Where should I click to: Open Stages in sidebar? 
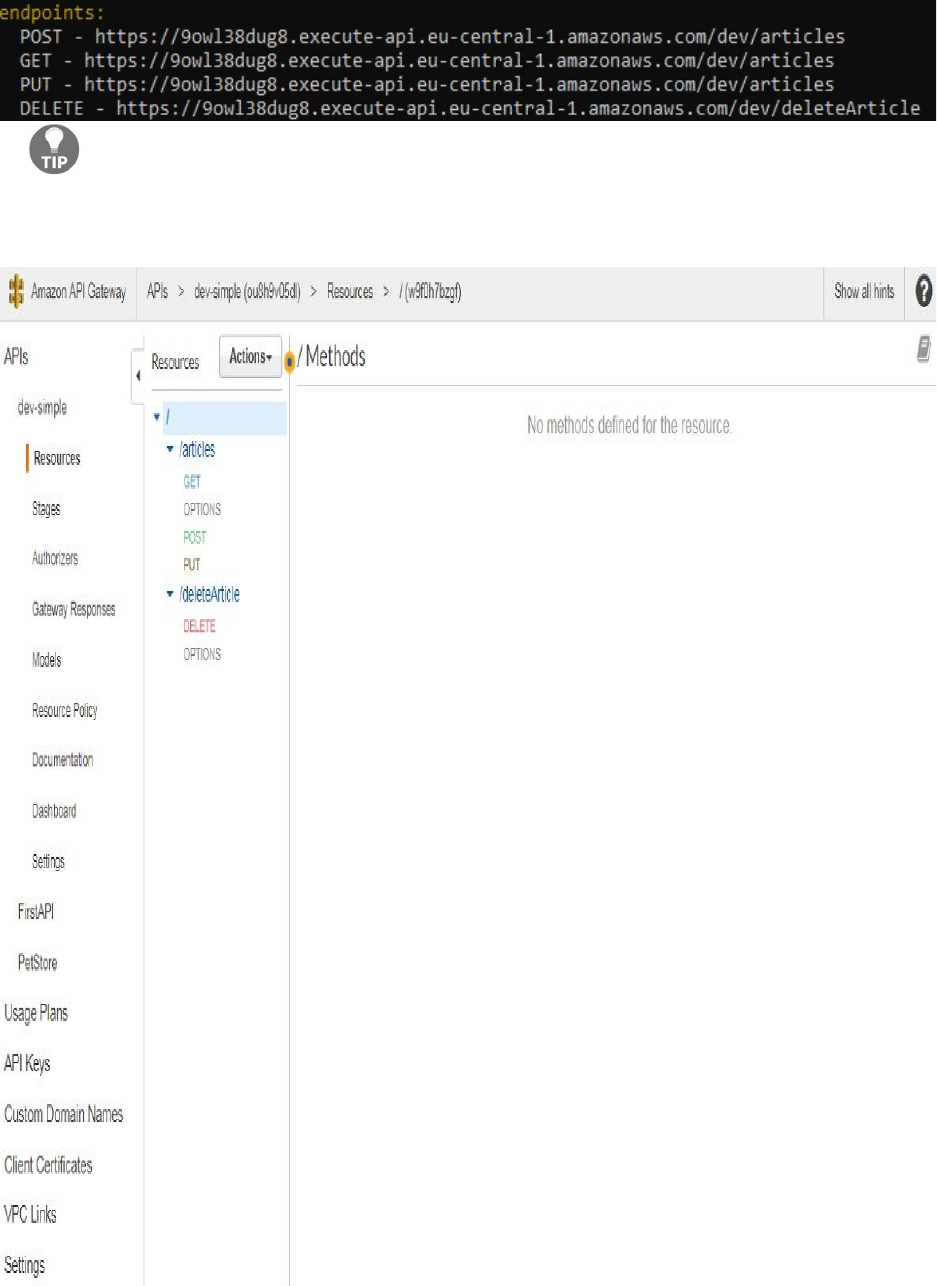[x=46, y=509]
